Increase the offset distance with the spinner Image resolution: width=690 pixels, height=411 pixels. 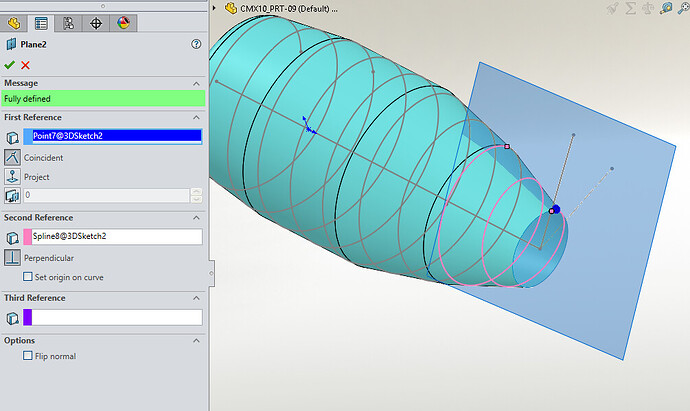[x=196, y=192]
